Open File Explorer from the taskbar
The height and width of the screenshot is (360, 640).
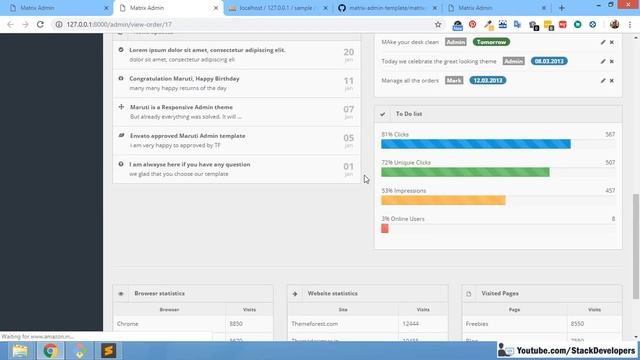[20, 351]
